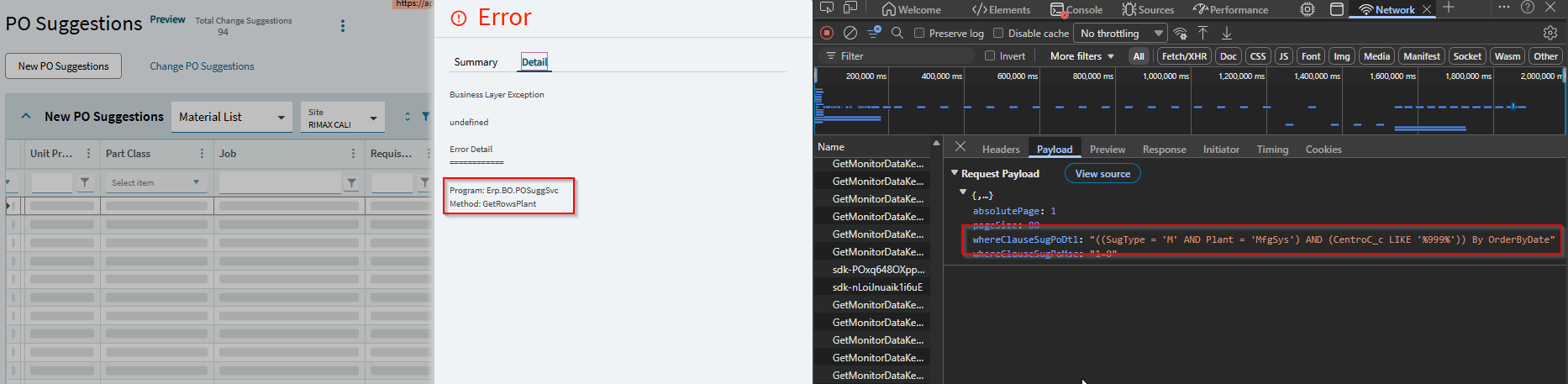
Task: Filter requests by CSS
Action: pyautogui.click(x=1258, y=56)
